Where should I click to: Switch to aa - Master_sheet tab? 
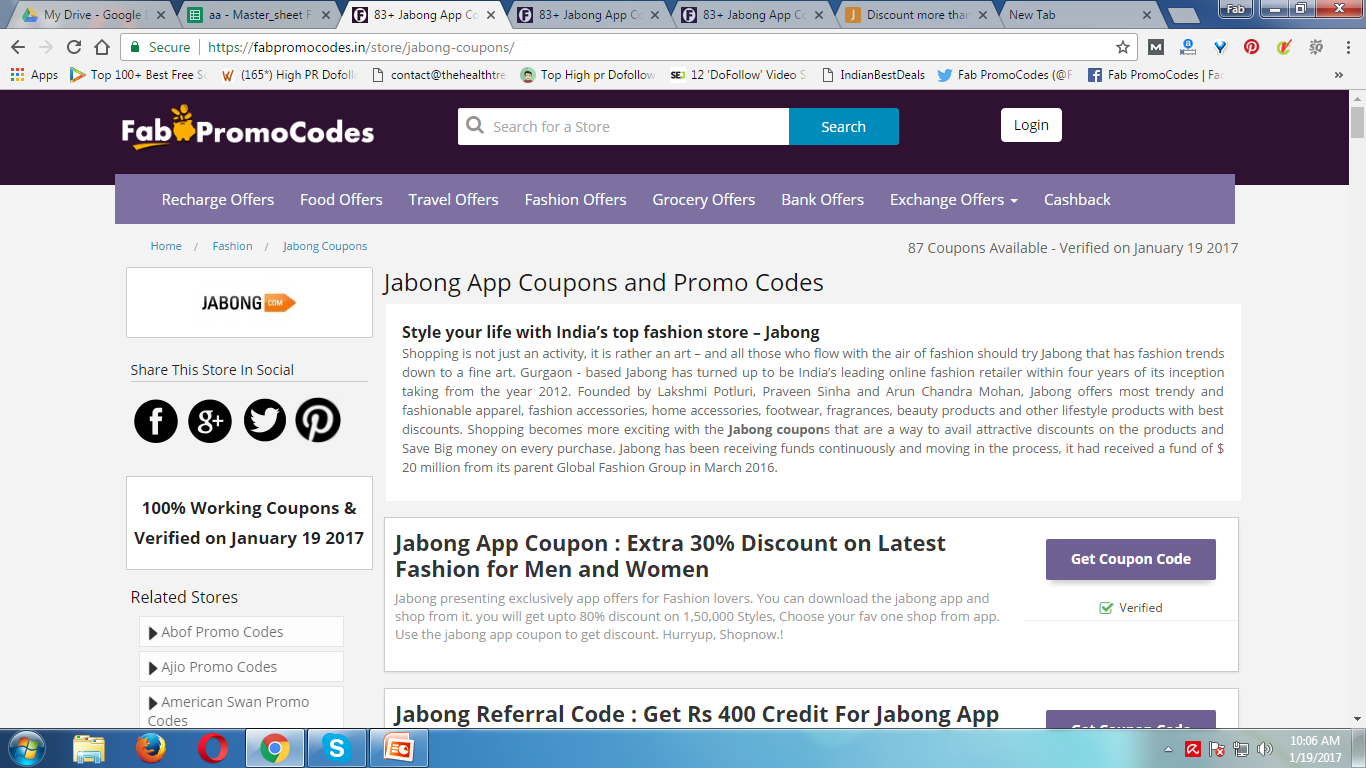[x=258, y=15]
